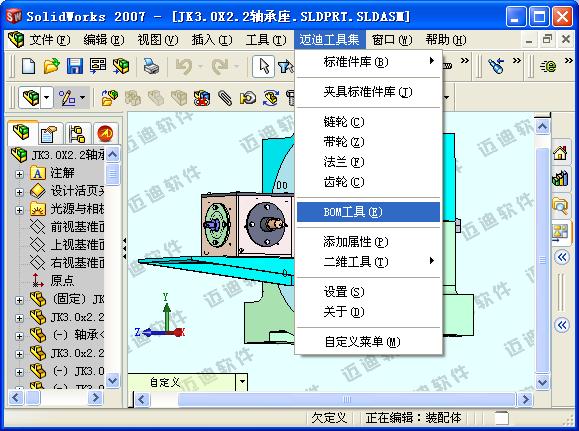Choose 夹具标准件库 from the menu
Screen dimensions: 579x431
click(368, 92)
